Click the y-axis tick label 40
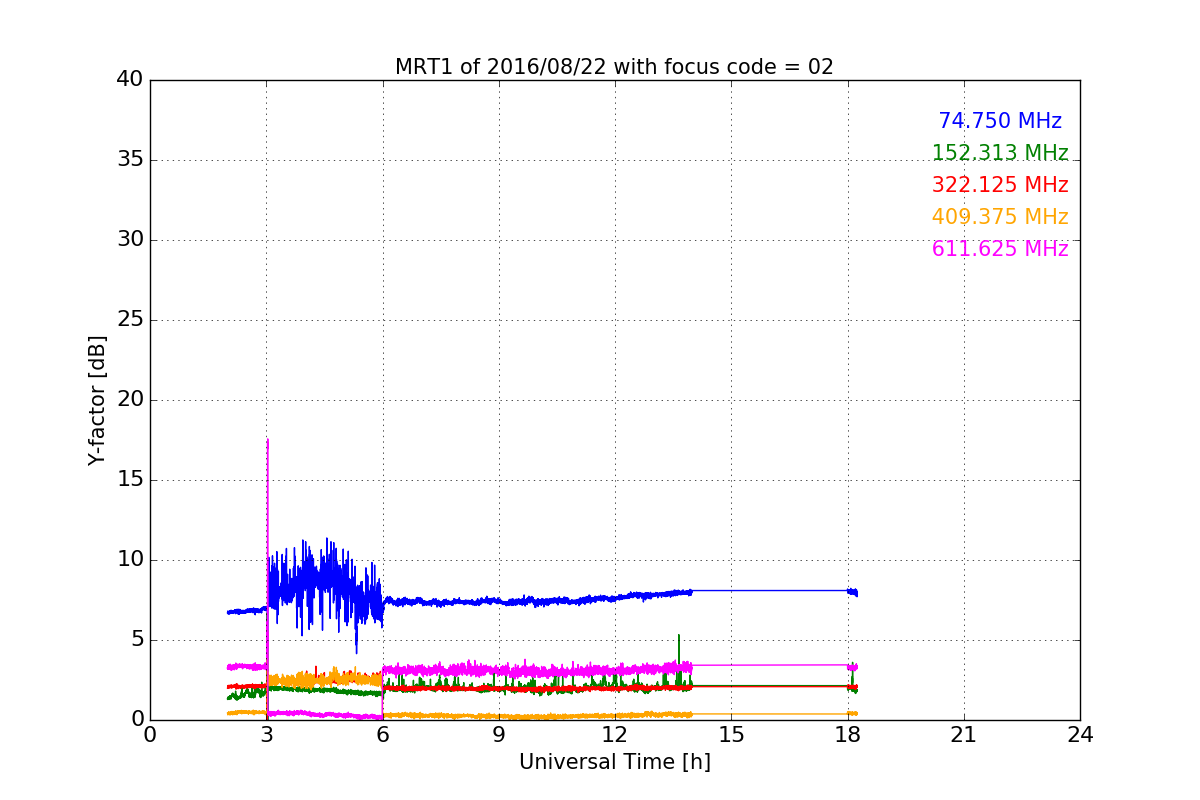 [130, 80]
